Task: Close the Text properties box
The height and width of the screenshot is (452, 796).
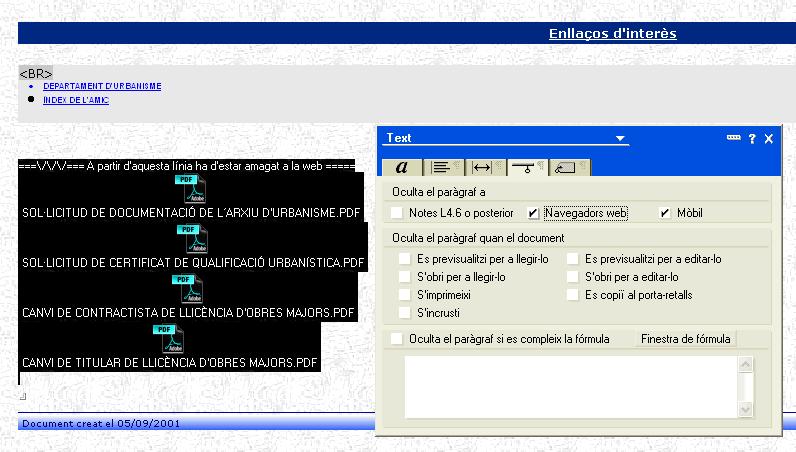Action: click(769, 139)
